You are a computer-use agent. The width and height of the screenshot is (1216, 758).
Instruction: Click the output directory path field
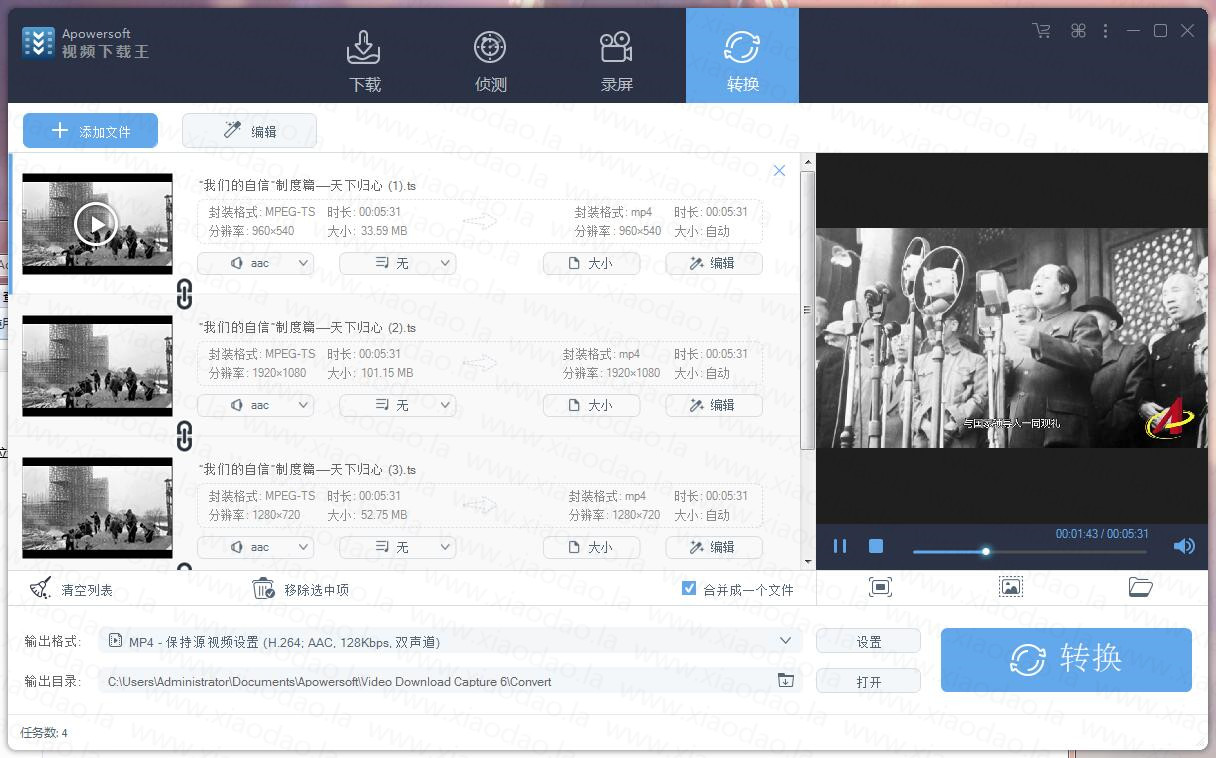(452, 681)
